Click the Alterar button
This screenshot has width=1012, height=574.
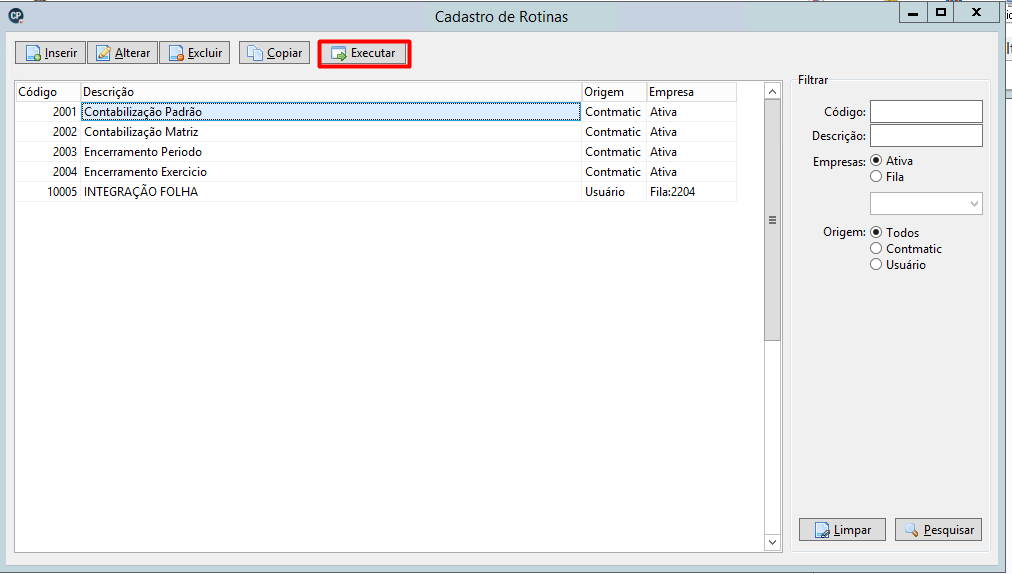[x=123, y=53]
